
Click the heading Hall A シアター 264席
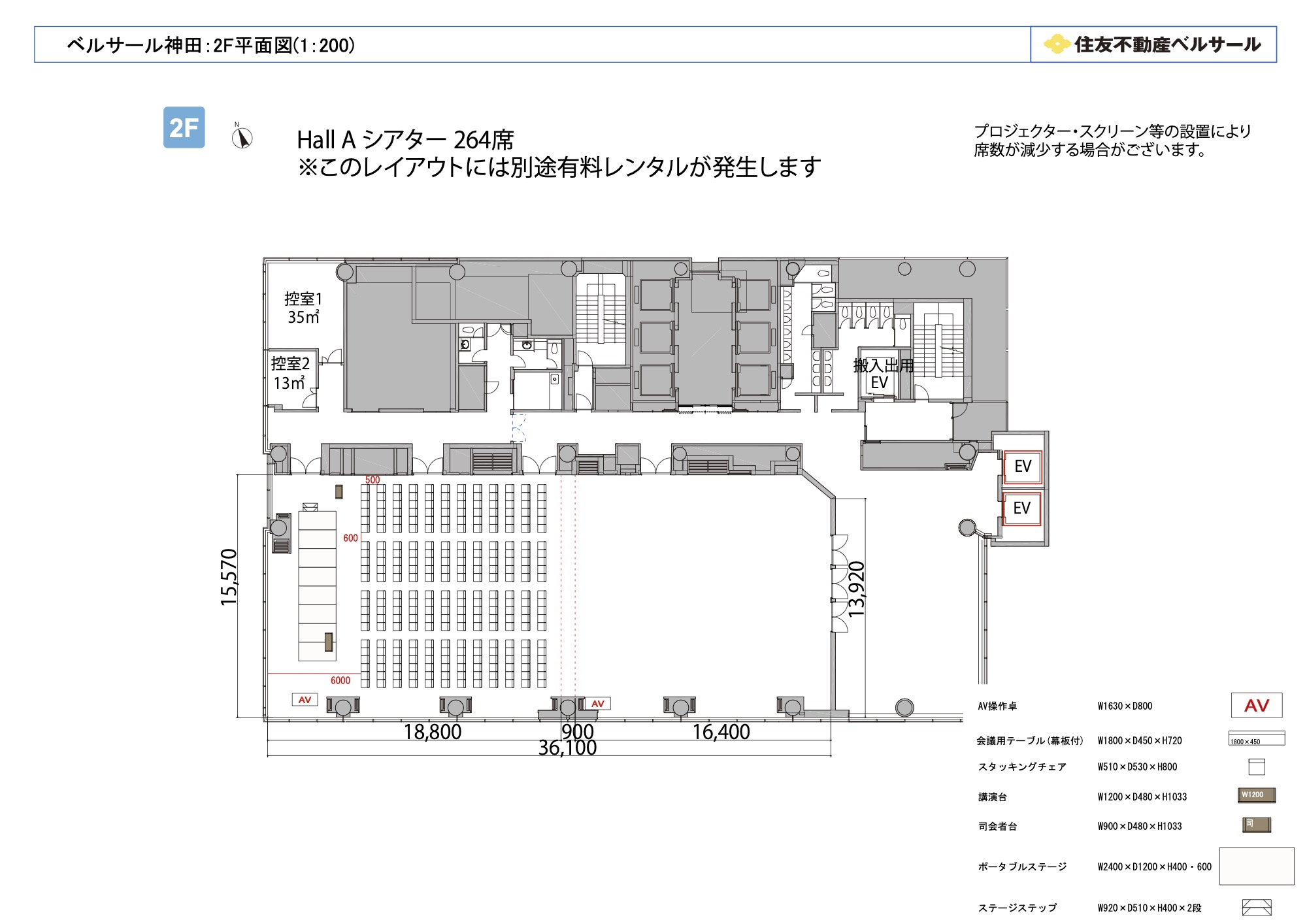405,140
